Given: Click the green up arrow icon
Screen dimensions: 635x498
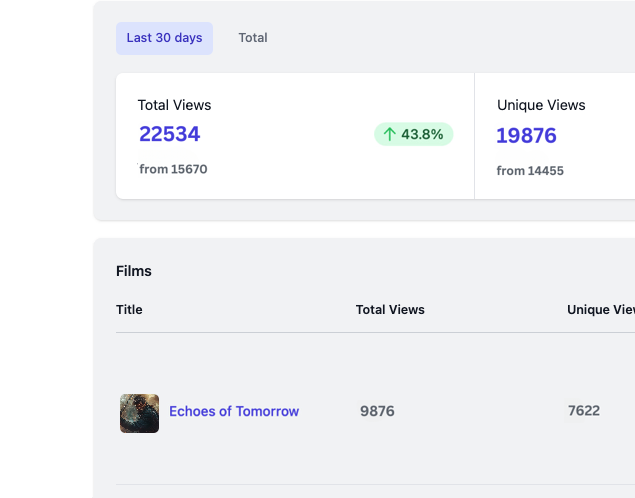Looking at the screenshot, I should (x=390, y=134).
